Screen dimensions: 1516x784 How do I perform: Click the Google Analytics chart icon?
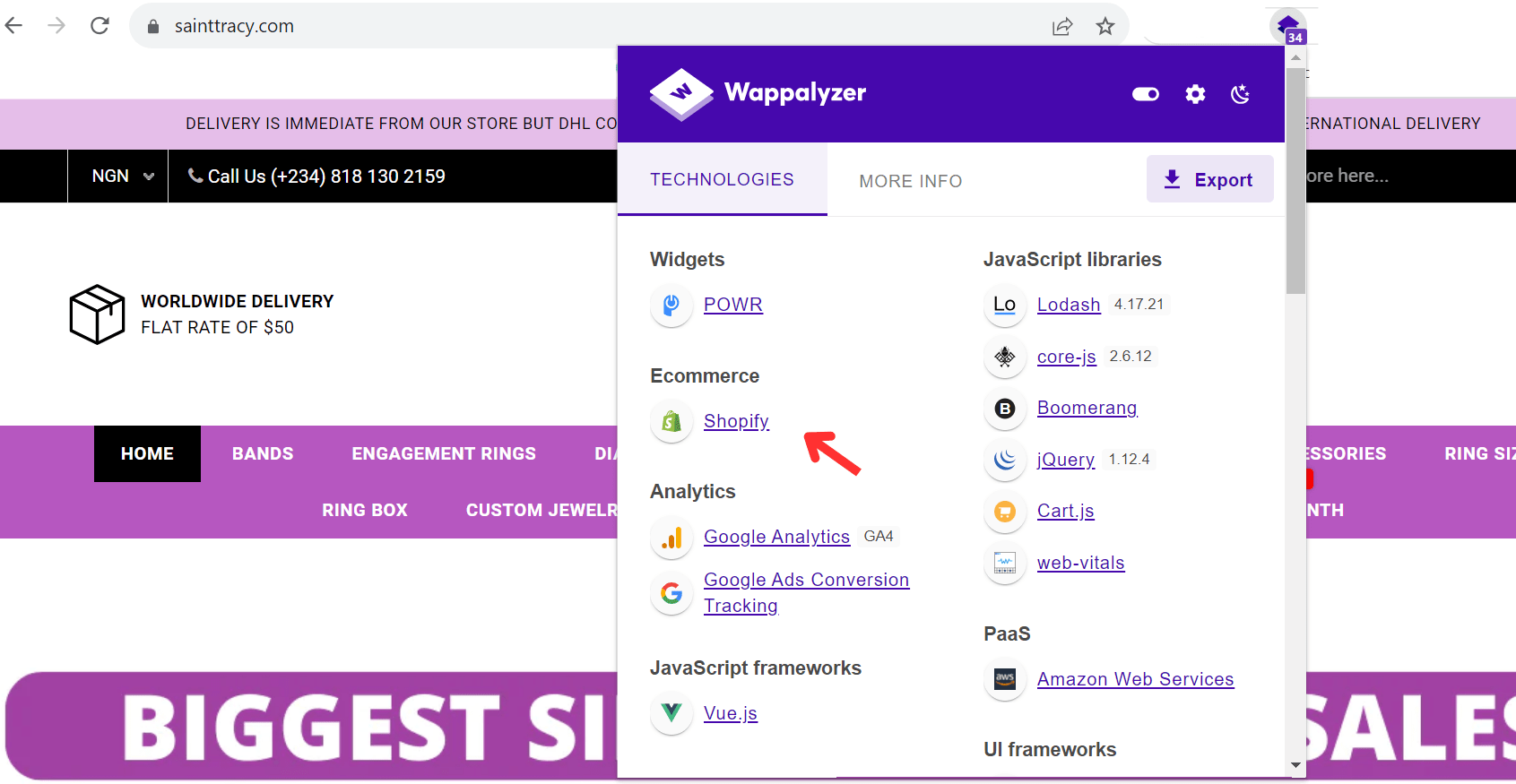[x=671, y=538]
